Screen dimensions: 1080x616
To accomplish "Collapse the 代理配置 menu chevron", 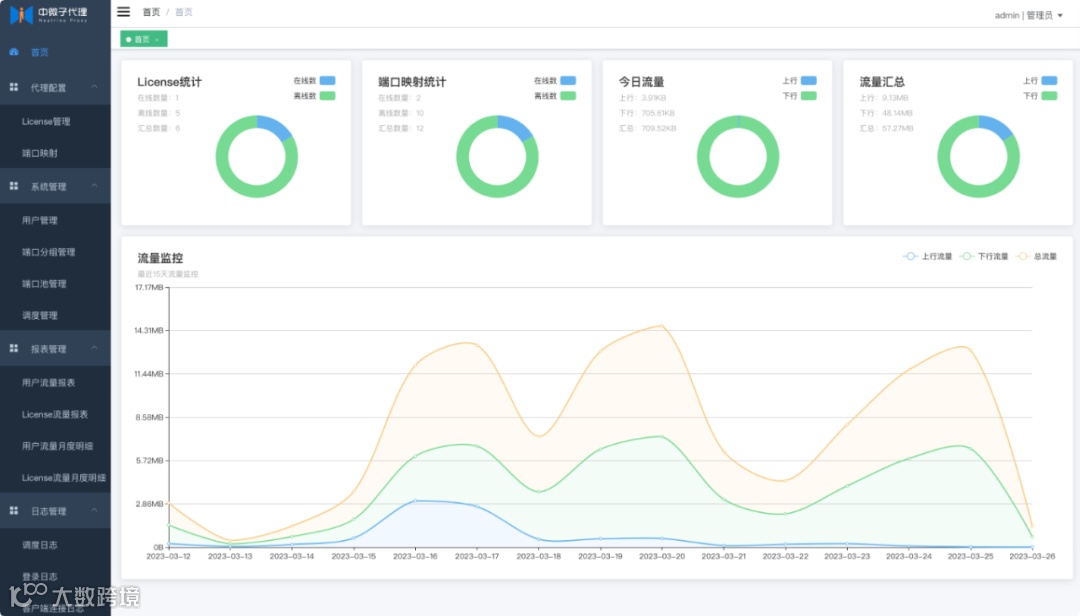I will [x=94, y=87].
